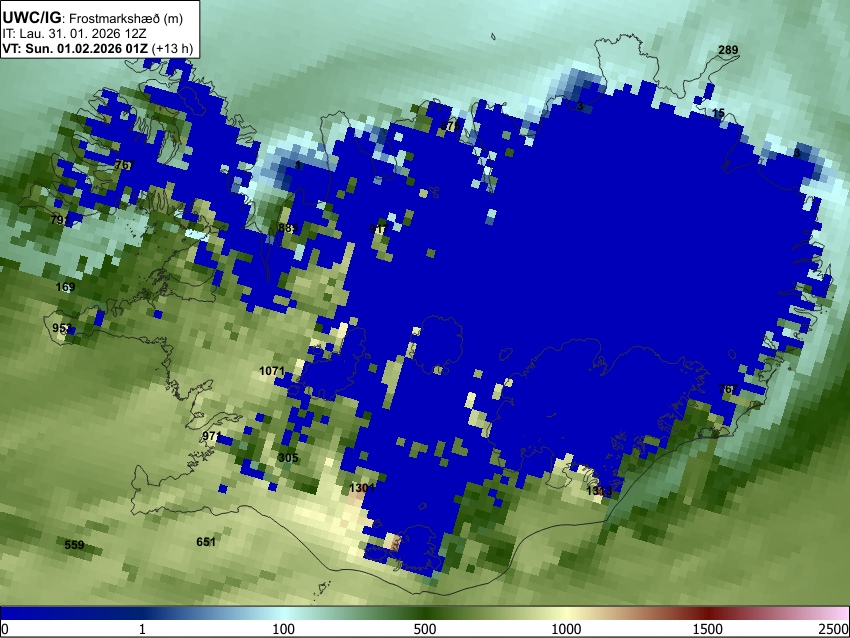Click the color scale tick label 1500
Viewport: 850px width, 638px height.
tap(708, 629)
